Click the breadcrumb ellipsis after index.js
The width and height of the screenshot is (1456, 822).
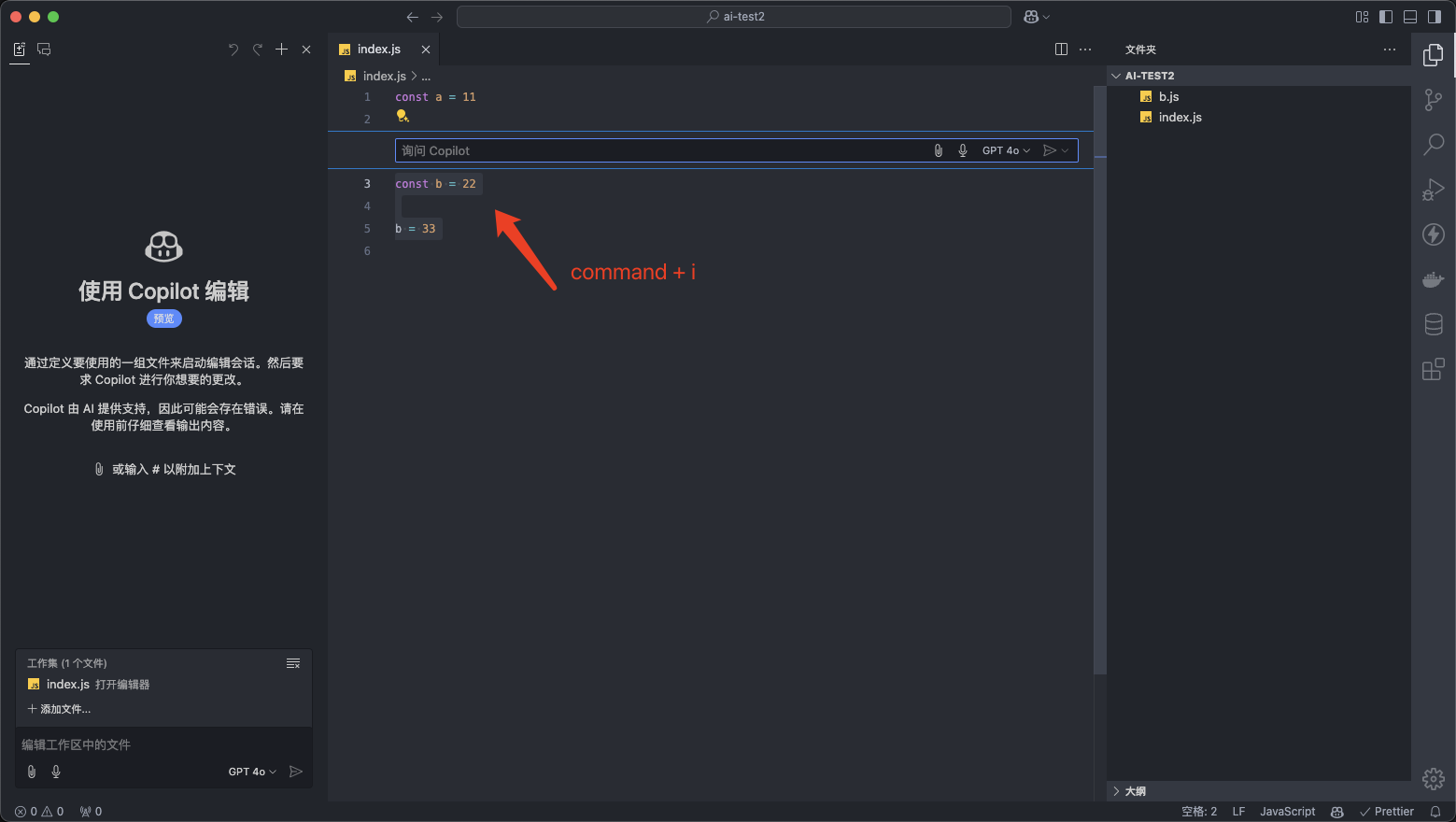pyautogui.click(x=426, y=77)
